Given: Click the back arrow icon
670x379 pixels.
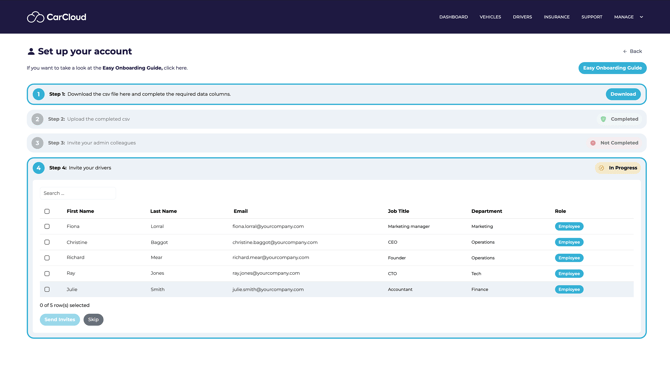Looking at the screenshot, I should (625, 51).
